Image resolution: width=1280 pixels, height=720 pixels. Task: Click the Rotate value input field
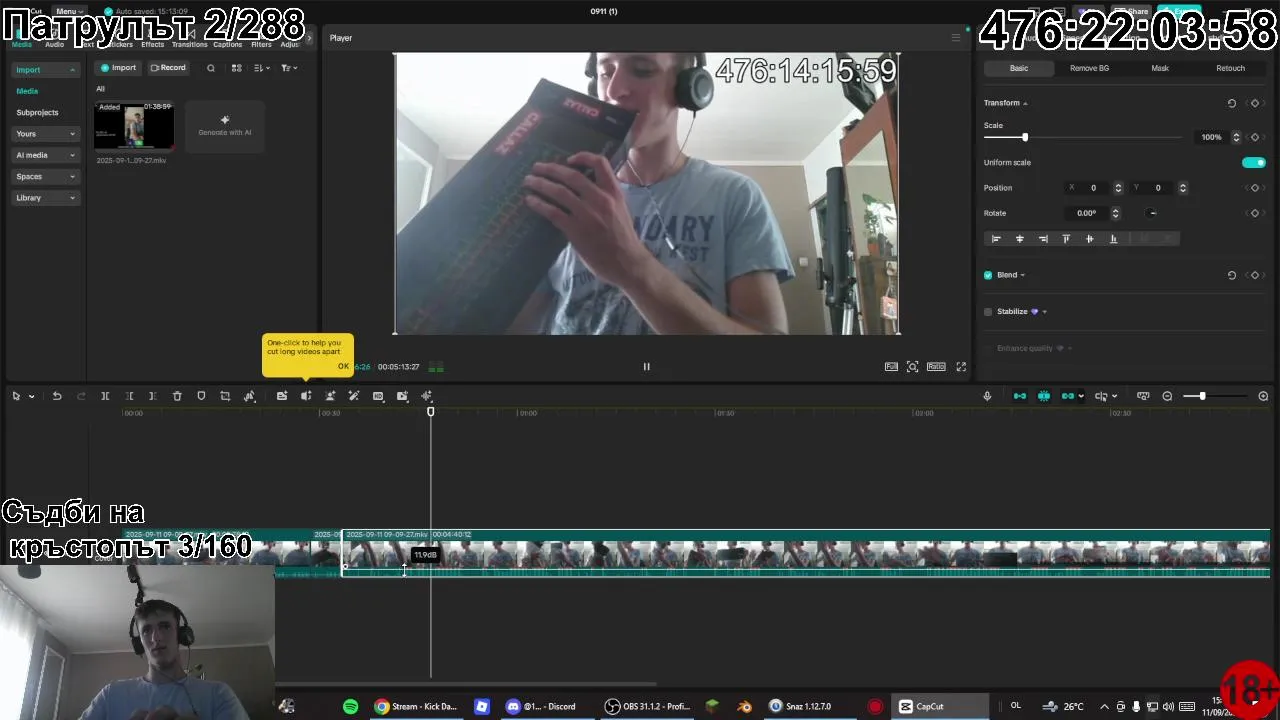(x=1087, y=213)
